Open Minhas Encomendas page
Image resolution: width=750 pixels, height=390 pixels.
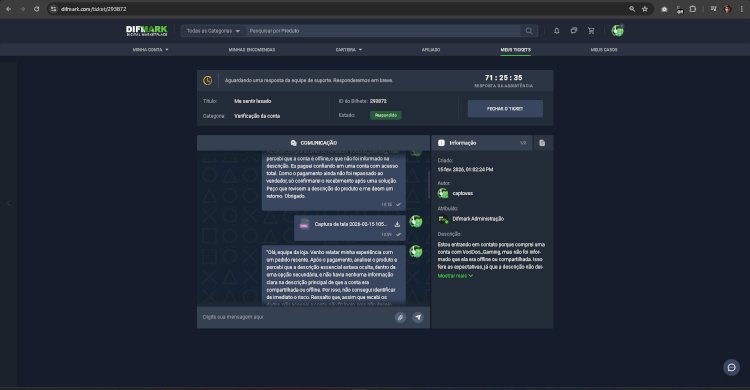click(252, 50)
